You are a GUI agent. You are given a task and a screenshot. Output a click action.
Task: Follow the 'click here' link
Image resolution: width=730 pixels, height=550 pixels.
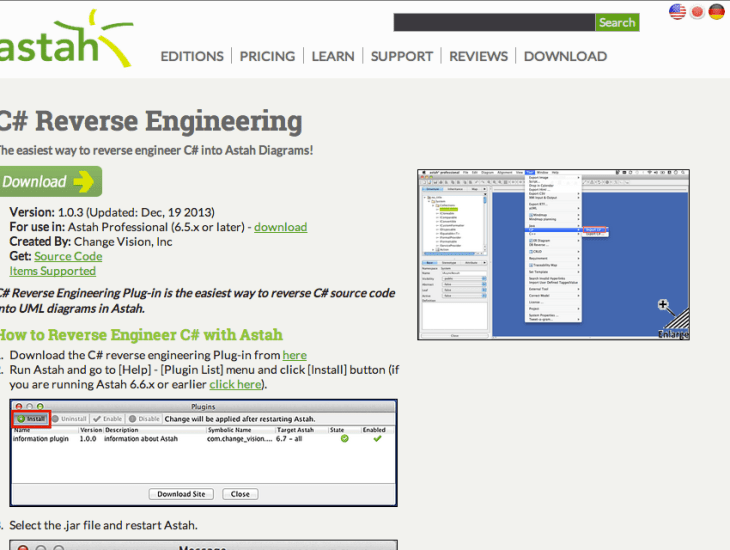(x=235, y=385)
